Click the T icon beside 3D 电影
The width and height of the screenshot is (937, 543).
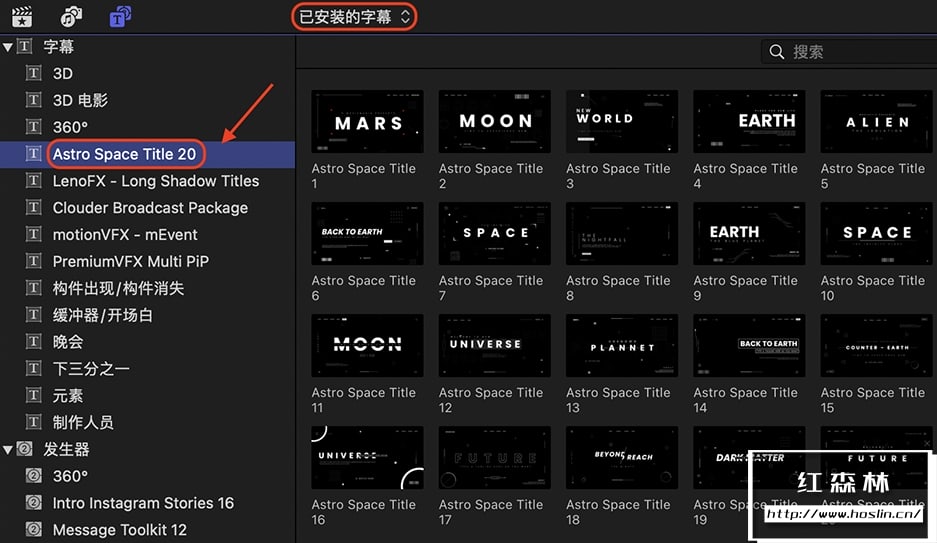point(33,100)
